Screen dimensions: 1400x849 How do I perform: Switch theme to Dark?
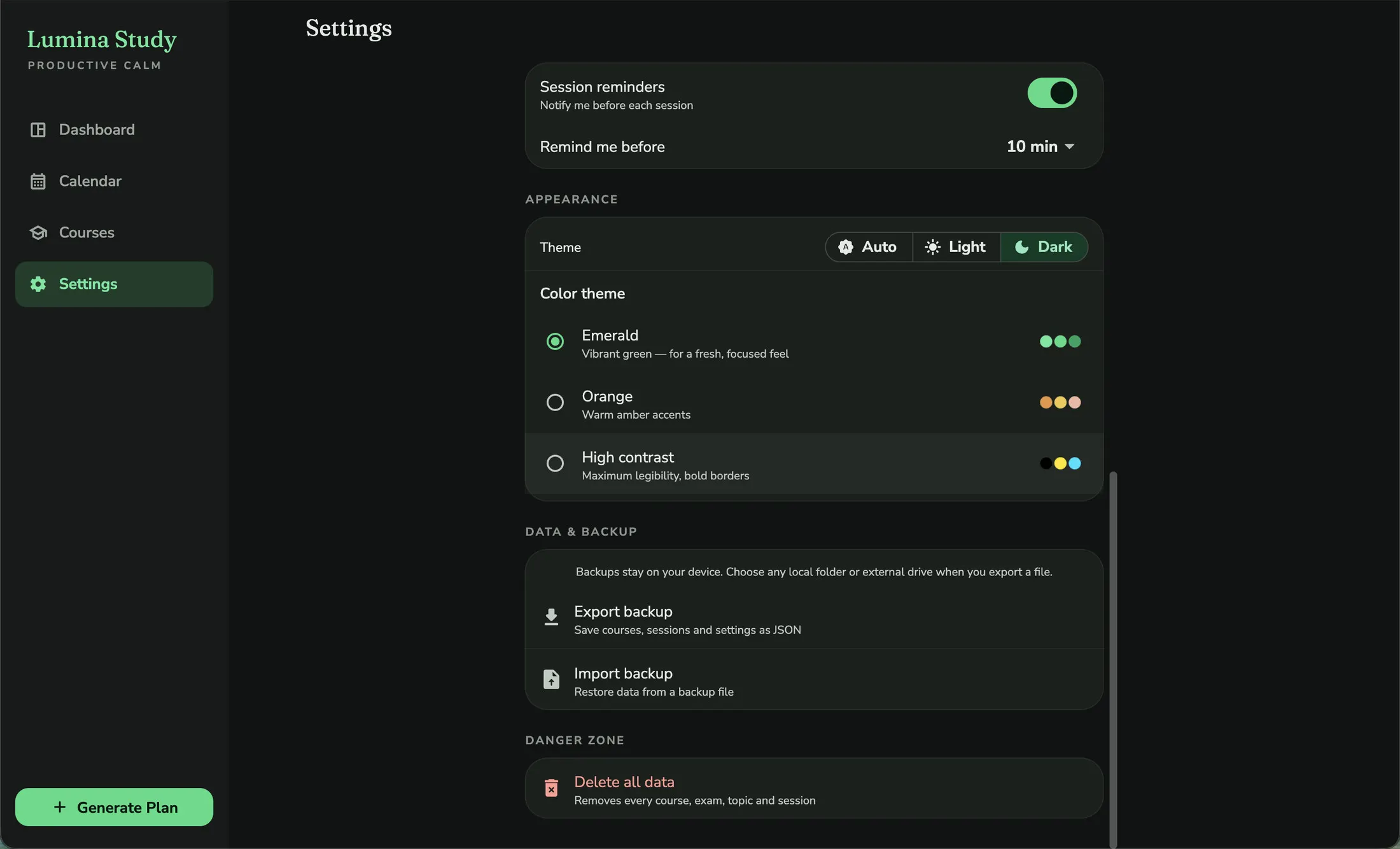tap(1044, 247)
